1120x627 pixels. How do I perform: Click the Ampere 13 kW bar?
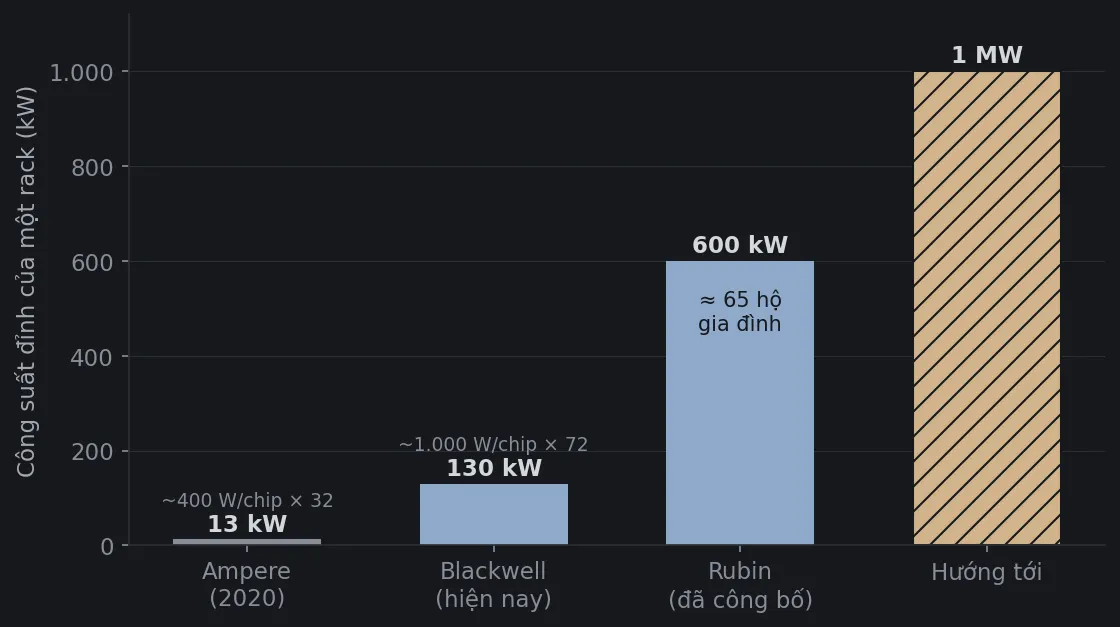click(247, 542)
